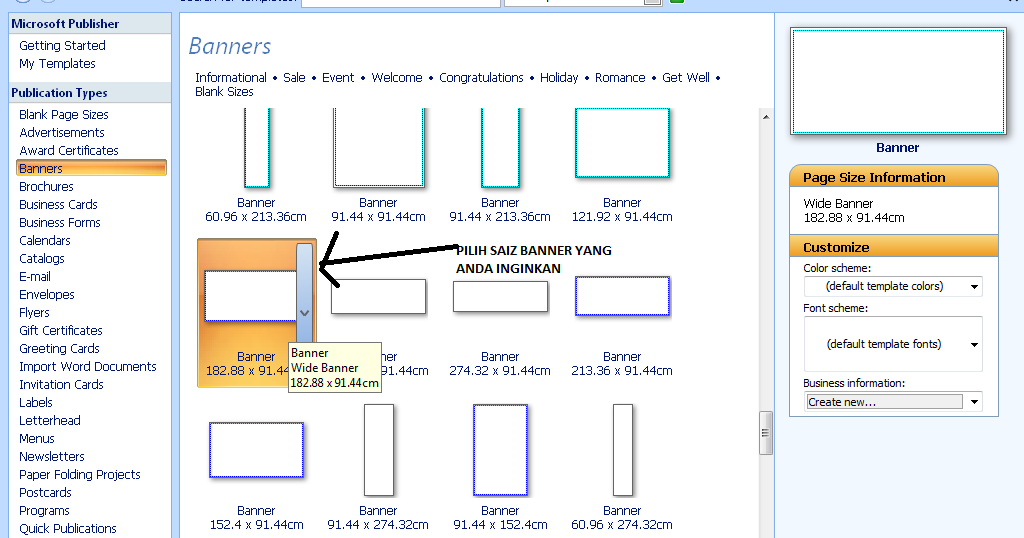Click the large Banner preview image
Image resolution: width=1024 pixels, height=538 pixels.
[x=898, y=82]
